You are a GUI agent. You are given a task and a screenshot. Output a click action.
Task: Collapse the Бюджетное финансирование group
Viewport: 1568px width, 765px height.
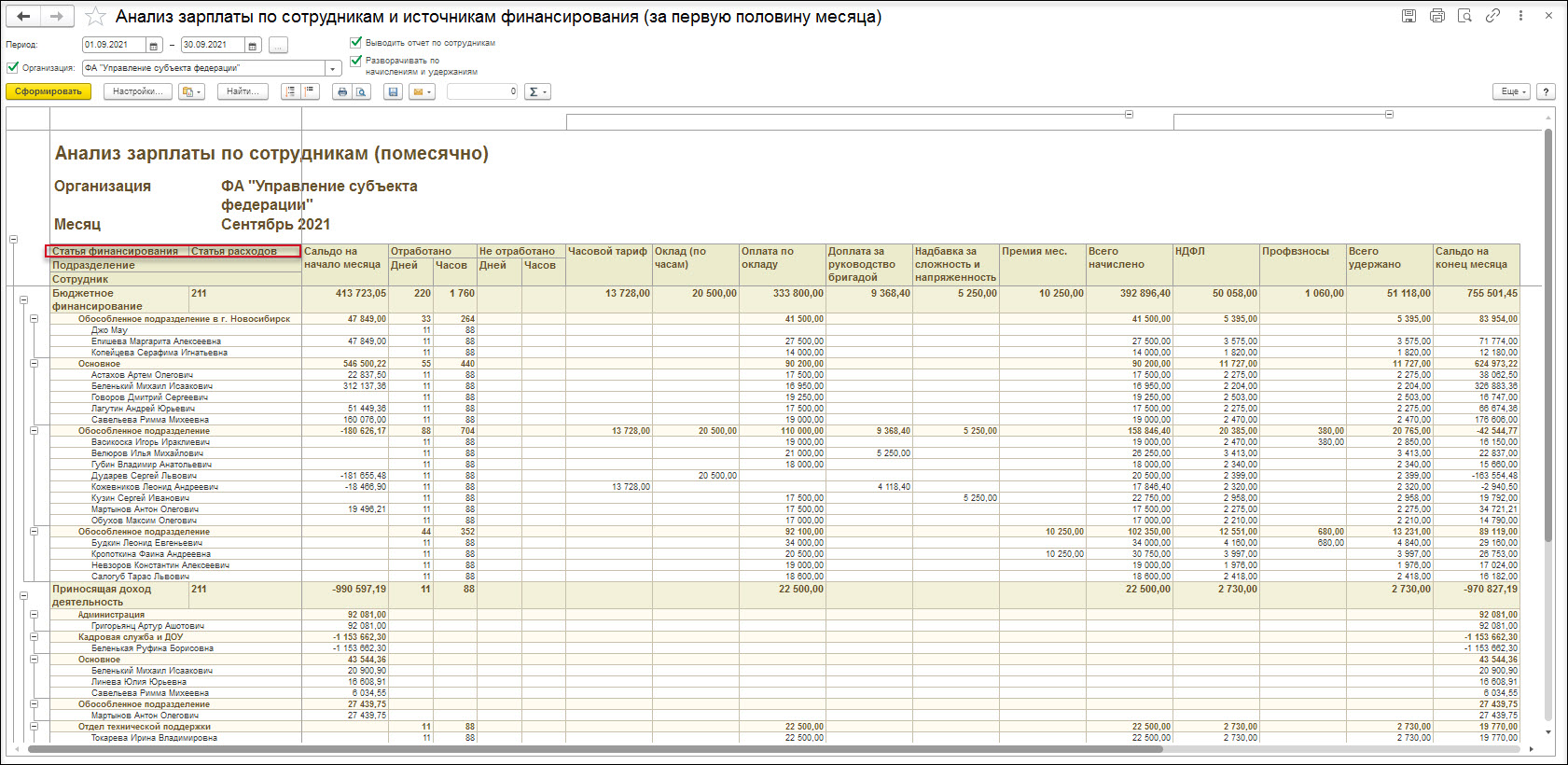23,300
